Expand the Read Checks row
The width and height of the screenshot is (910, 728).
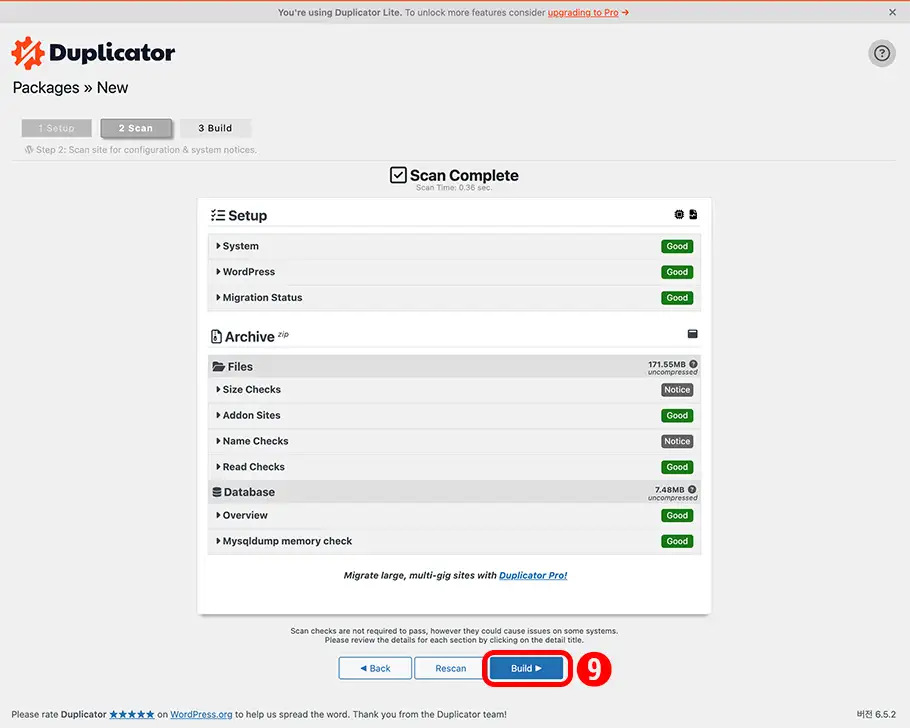click(454, 467)
